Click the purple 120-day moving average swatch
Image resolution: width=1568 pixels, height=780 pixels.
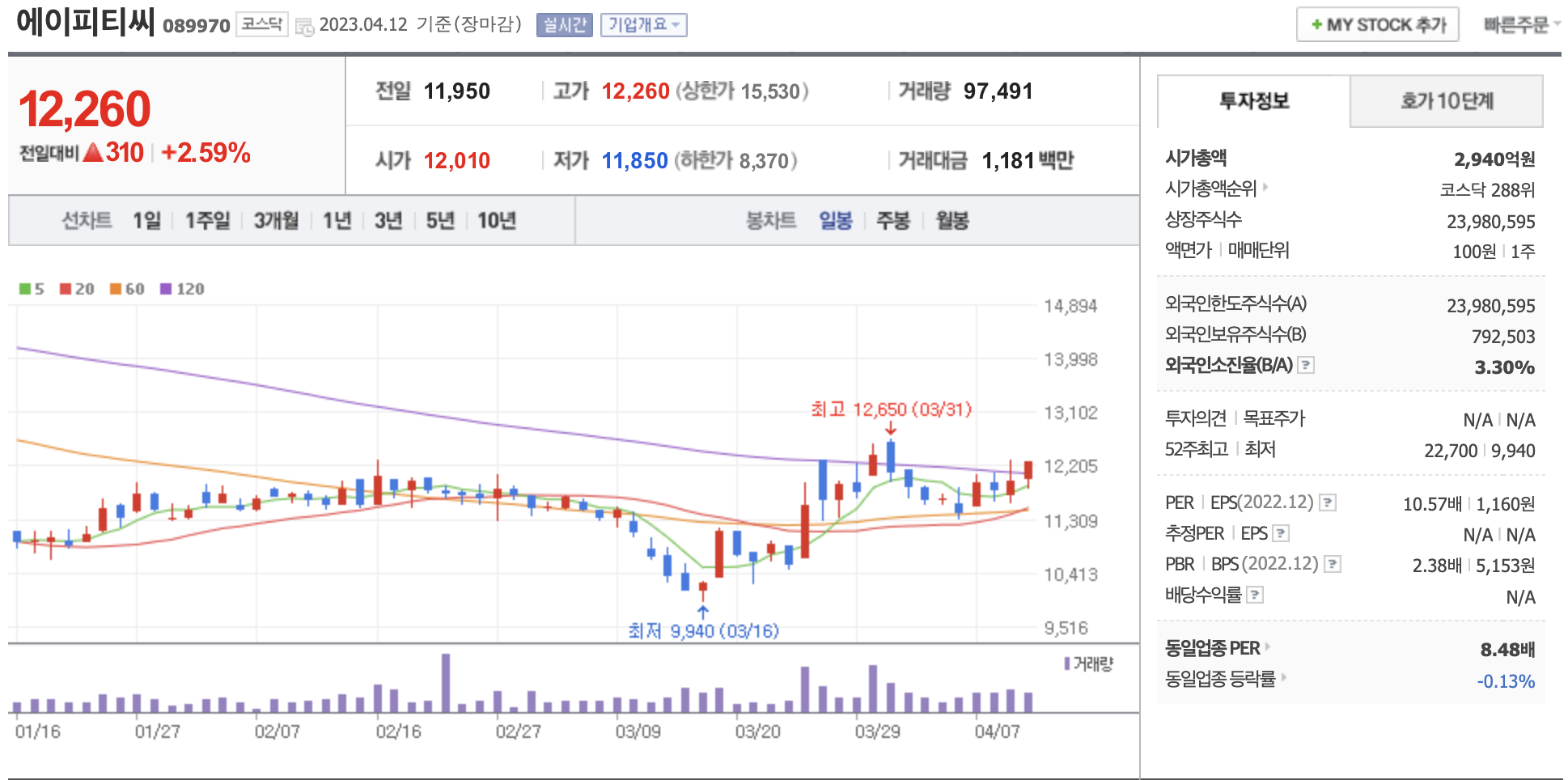coord(166,289)
